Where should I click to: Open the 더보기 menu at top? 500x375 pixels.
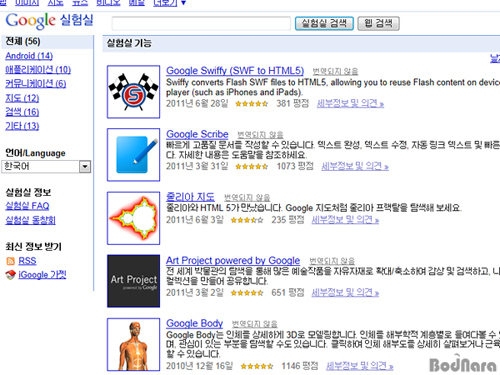(x=169, y=3)
